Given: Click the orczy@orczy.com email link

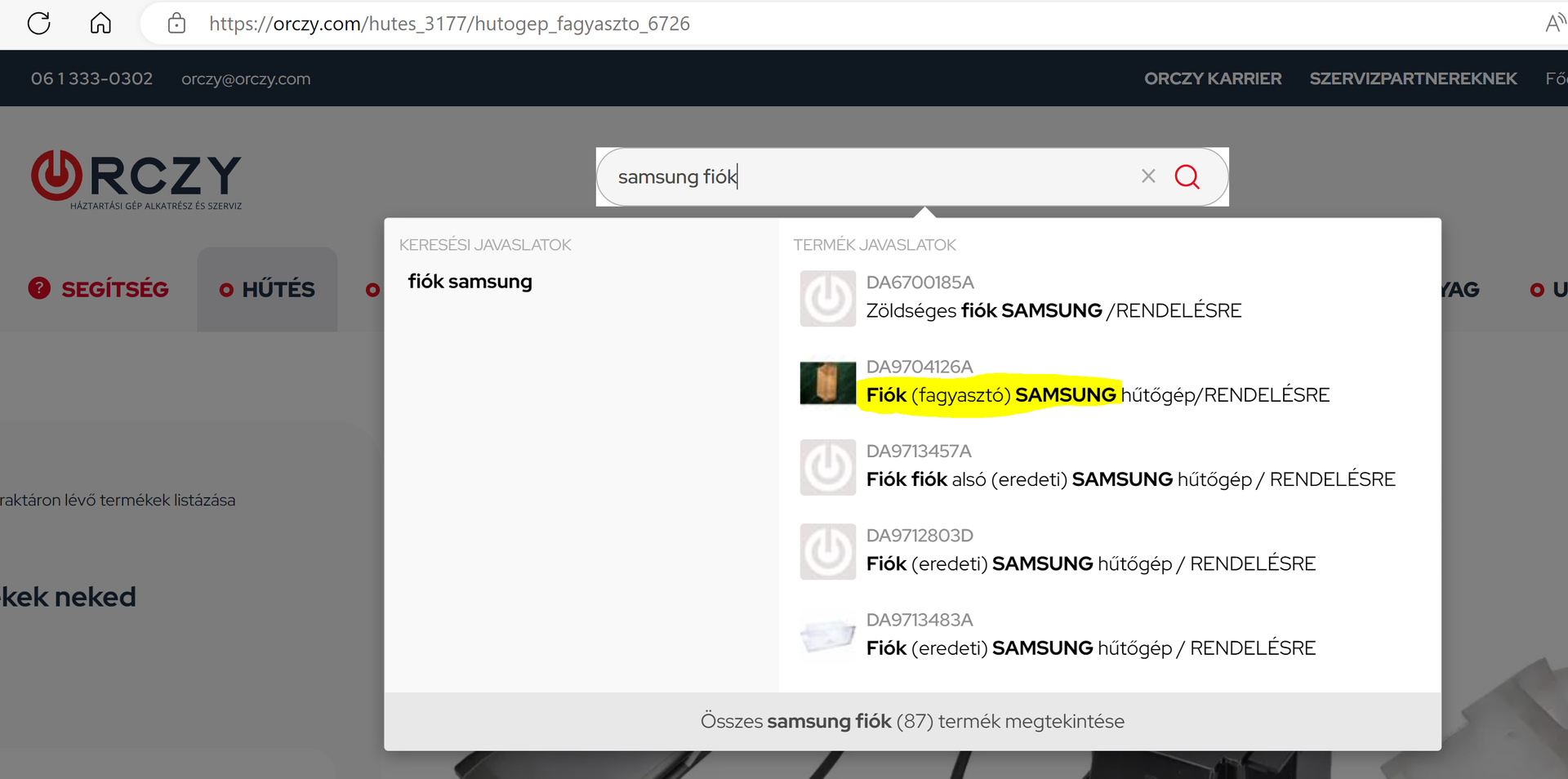Looking at the screenshot, I should coord(246,79).
